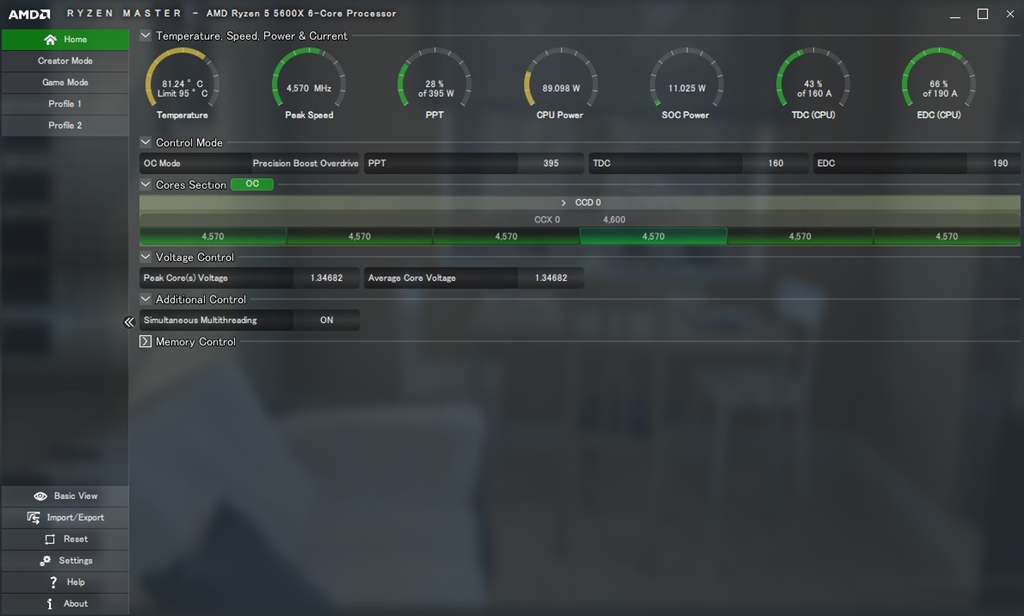The image size is (1024, 616).
Task: Click the About info icon
Action: (50, 604)
